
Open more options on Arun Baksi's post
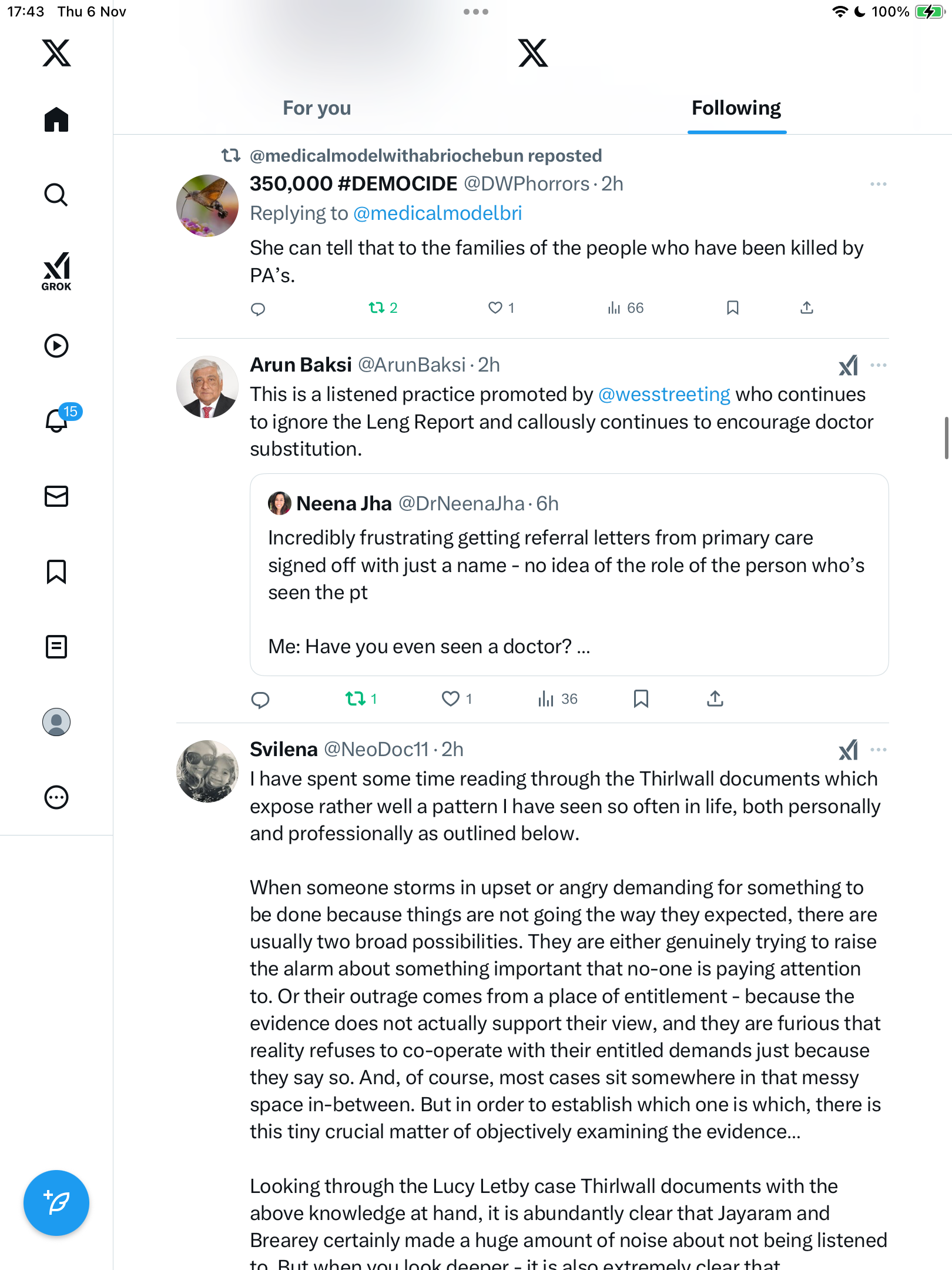(x=879, y=365)
